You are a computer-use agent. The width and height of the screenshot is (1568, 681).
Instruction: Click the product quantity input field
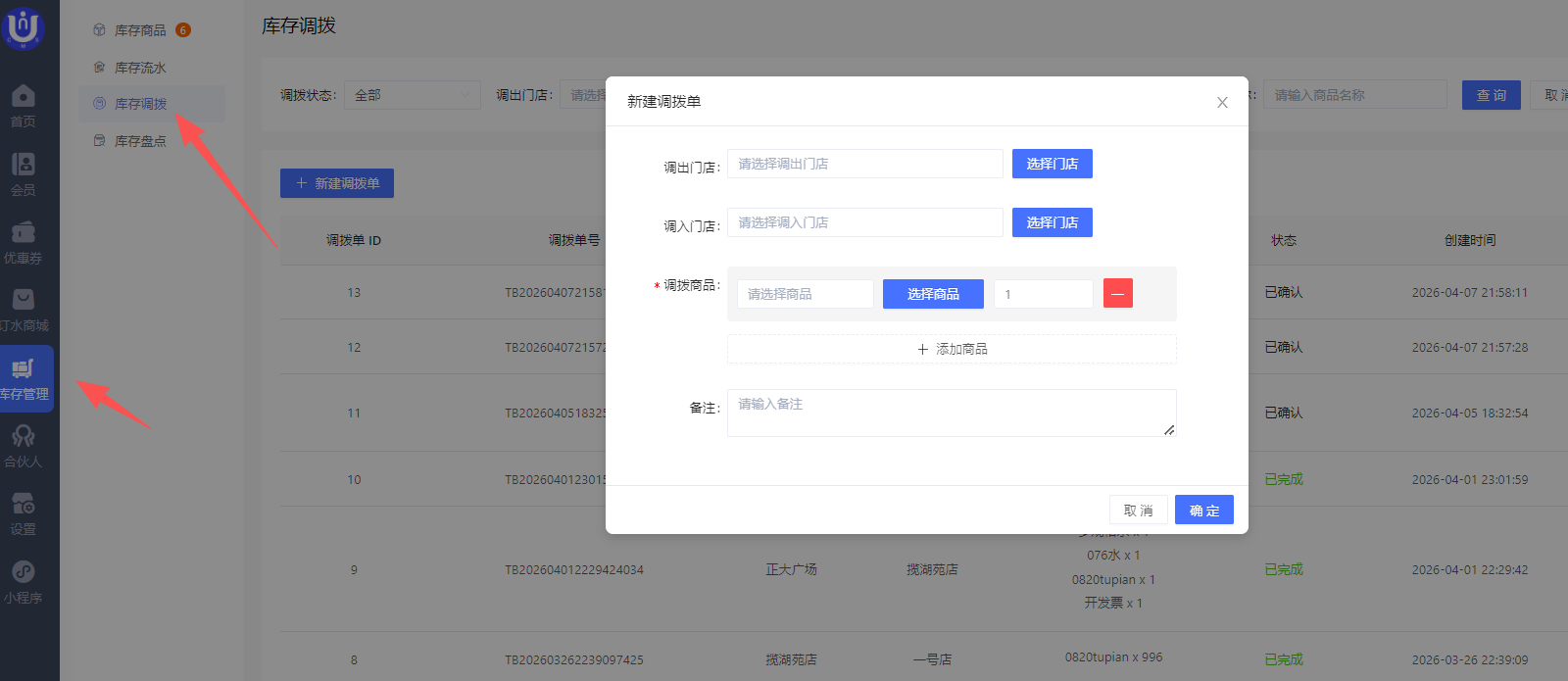(1043, 294)
